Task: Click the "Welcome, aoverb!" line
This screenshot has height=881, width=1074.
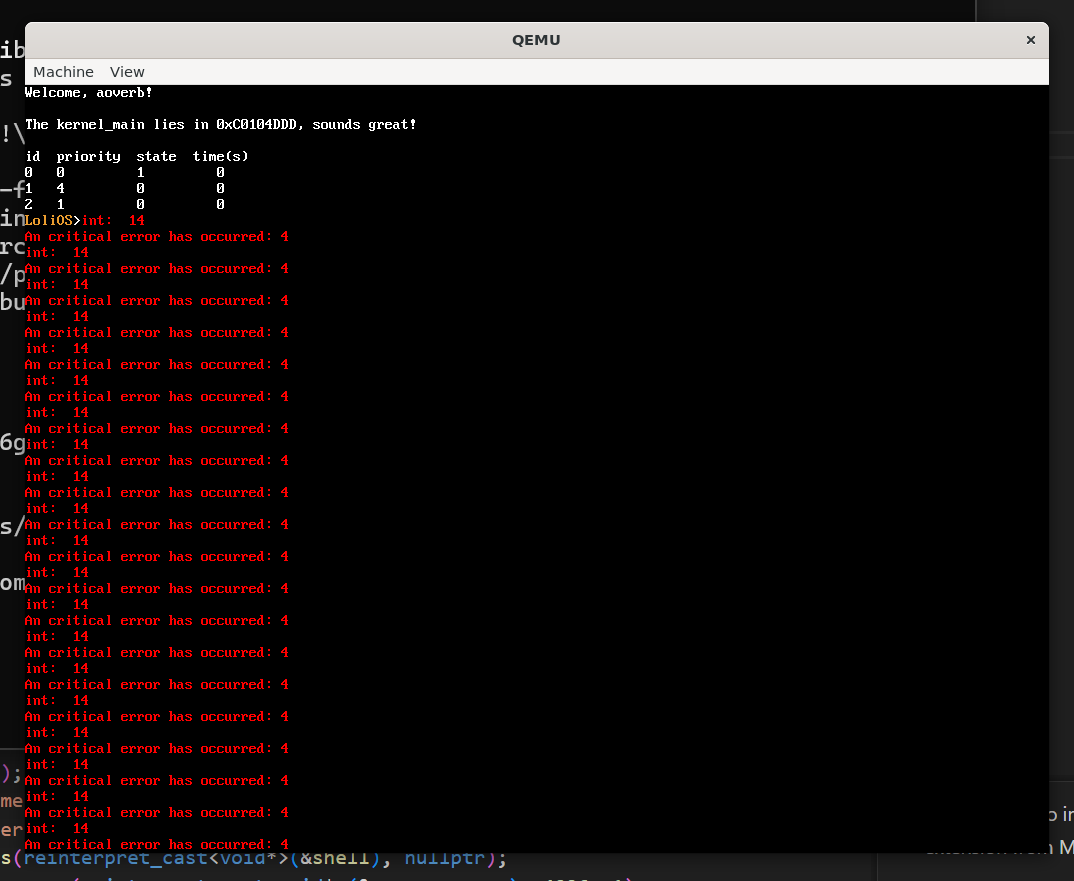Action: 88,93
